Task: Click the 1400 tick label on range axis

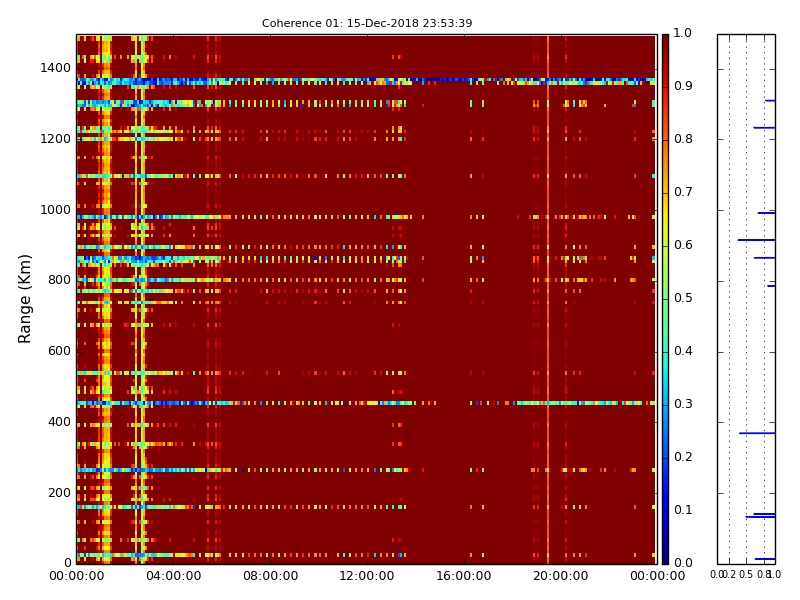Action: [54, 68]
